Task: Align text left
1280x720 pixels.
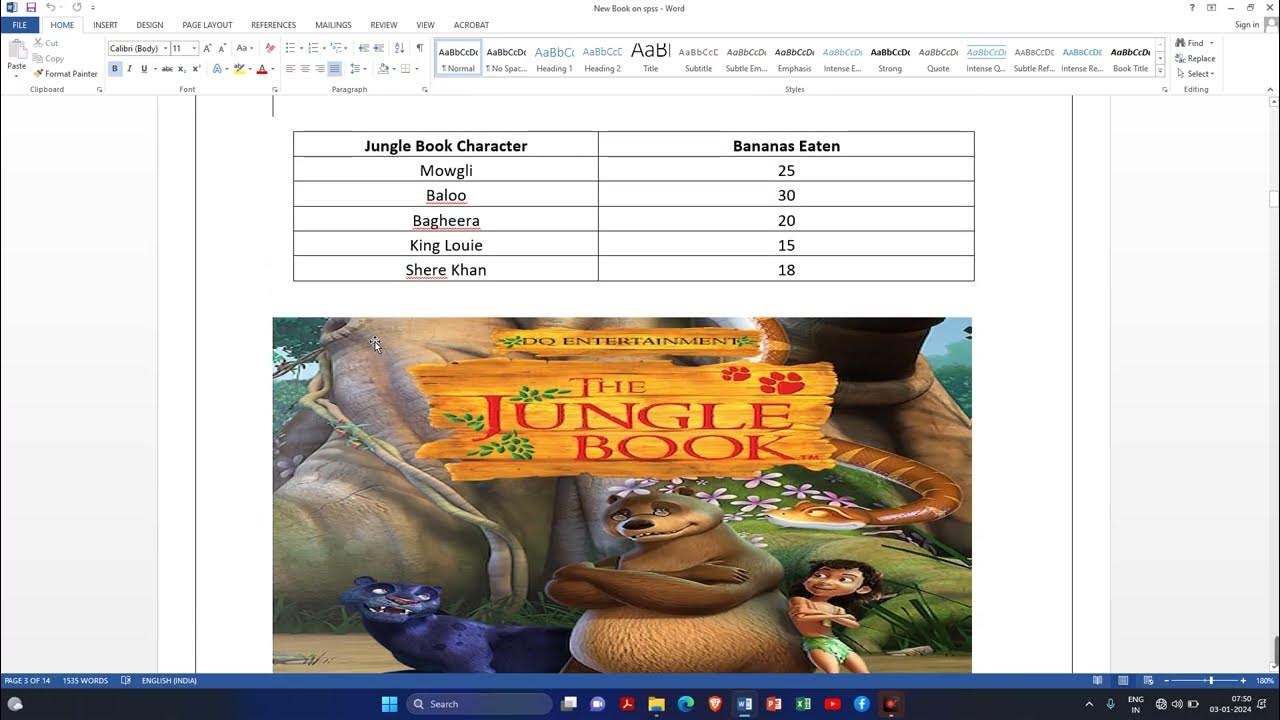Action: click(x=290, y=69)
